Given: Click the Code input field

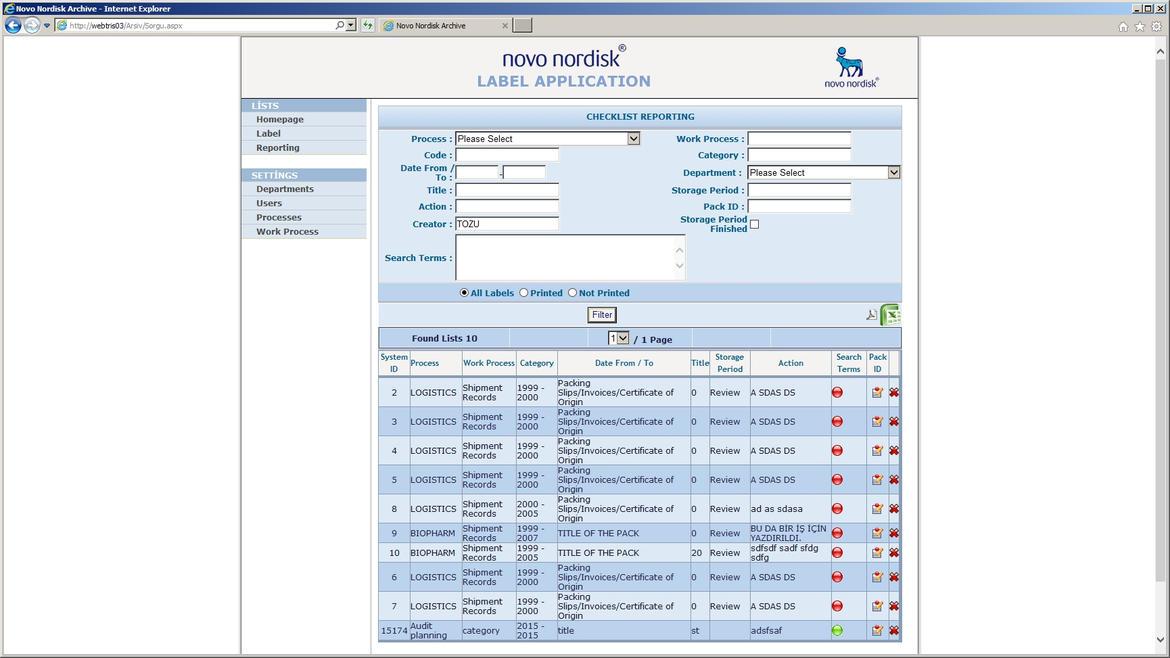Looking at the screenshot, I should click(507, 155).
